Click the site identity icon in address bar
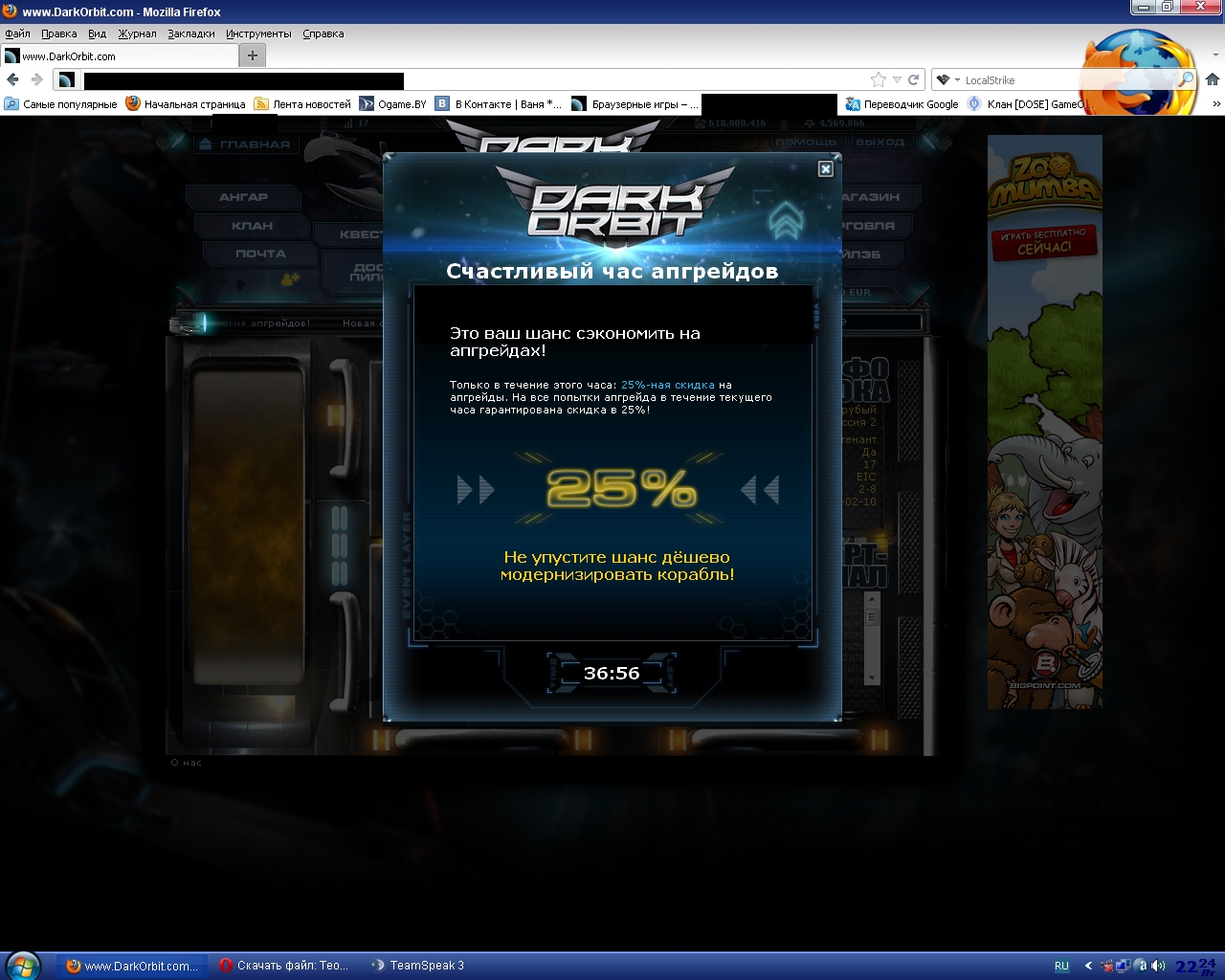The height and width of the screenshot is (980, 1225). point(66,80)
